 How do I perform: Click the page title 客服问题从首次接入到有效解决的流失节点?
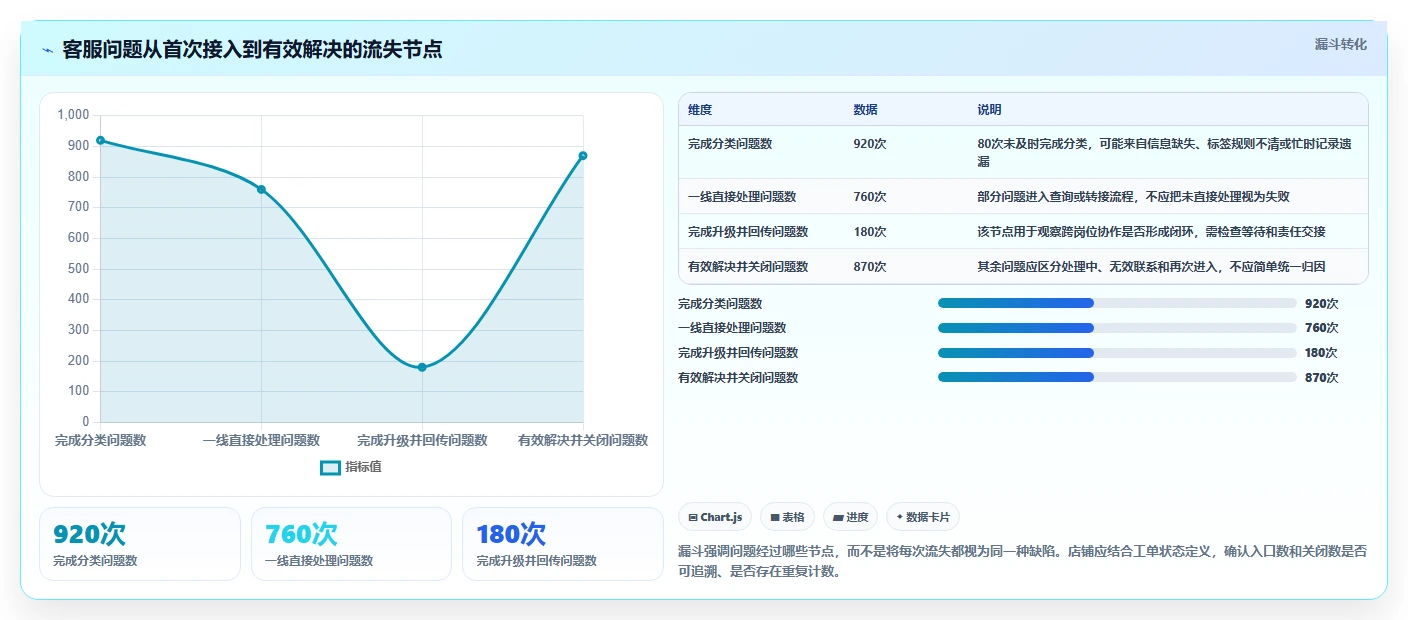click(x=252, y=50)
